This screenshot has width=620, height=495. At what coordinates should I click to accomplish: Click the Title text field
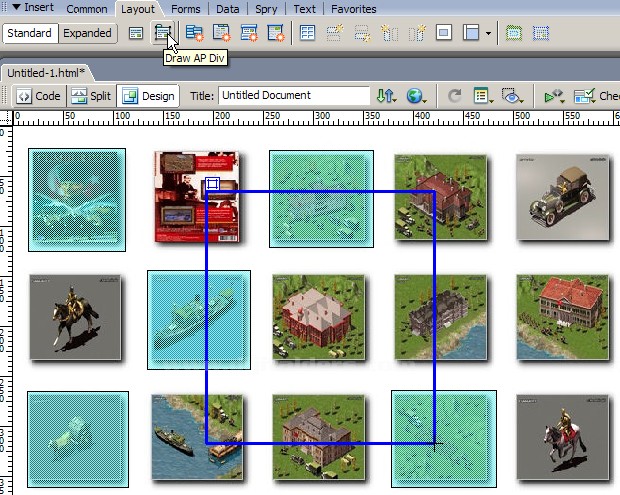point(294,95)
